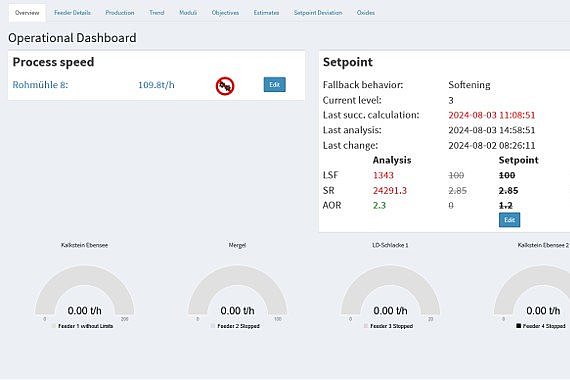570x380 pixels.
Task: Go to the Oxides tab
Action: [x=366, y=13]
